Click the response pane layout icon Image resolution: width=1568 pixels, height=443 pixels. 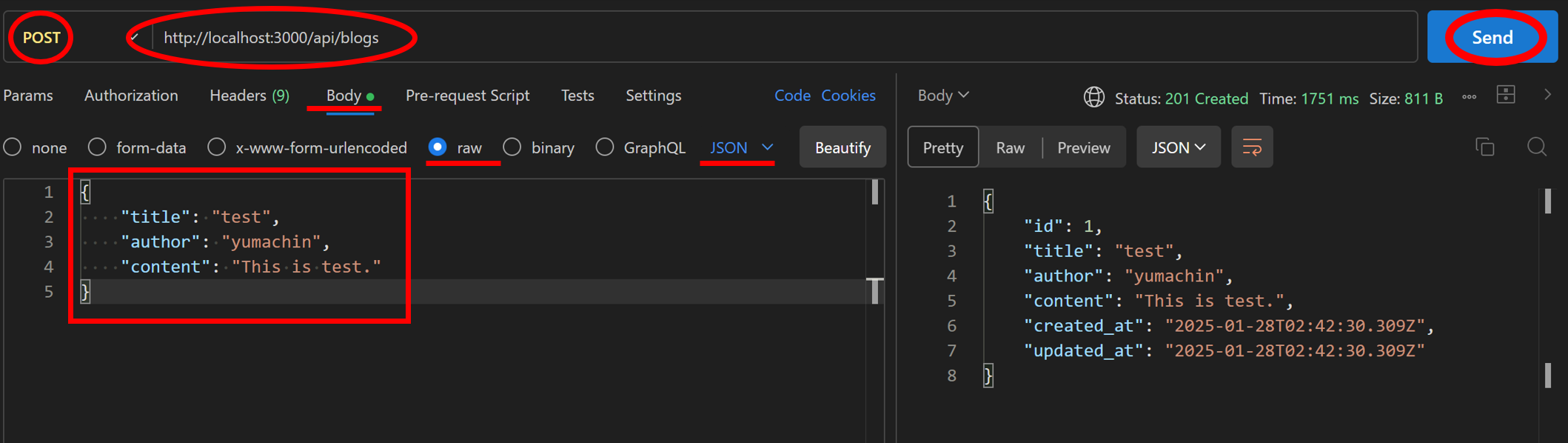1506,95
